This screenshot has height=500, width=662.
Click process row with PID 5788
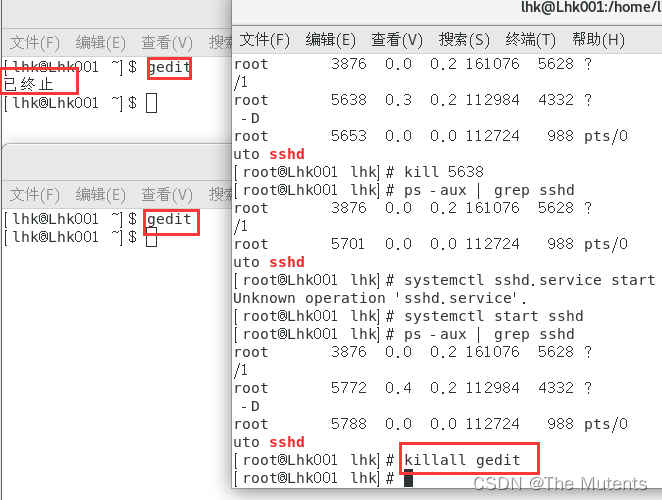click(x=431, y=424)
